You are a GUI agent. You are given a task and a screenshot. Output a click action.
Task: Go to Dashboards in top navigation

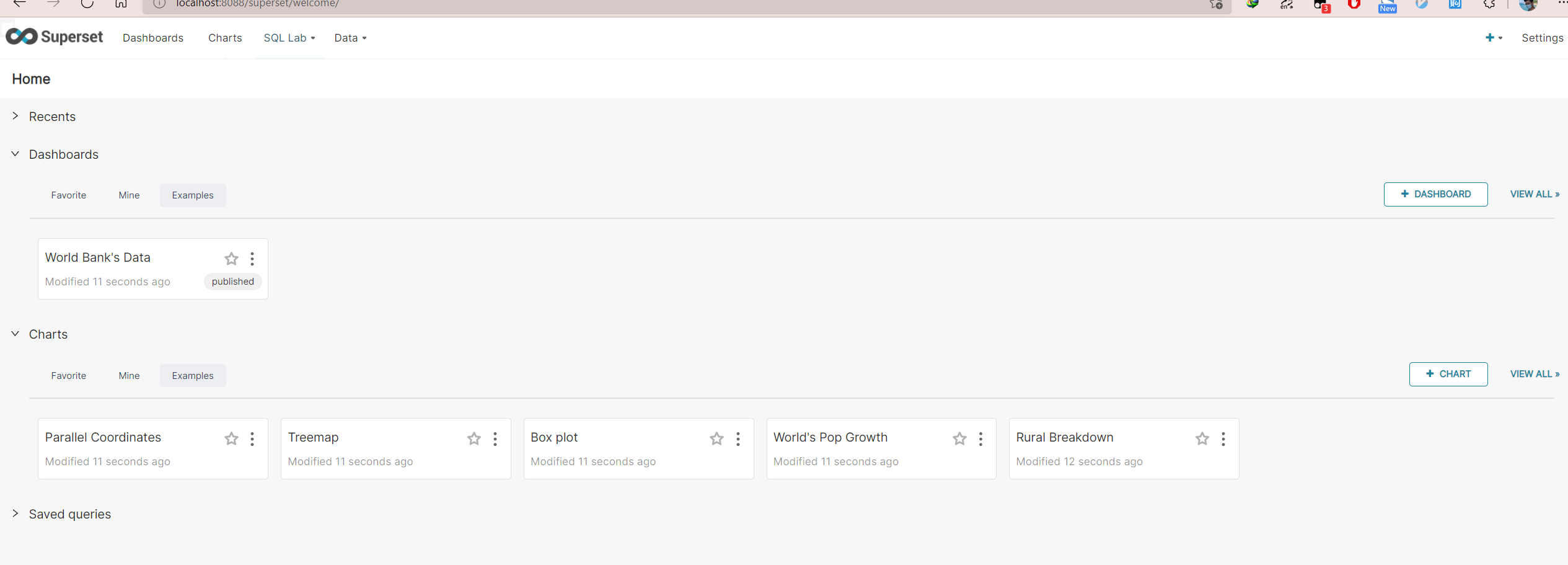click(x=153, y=38)
